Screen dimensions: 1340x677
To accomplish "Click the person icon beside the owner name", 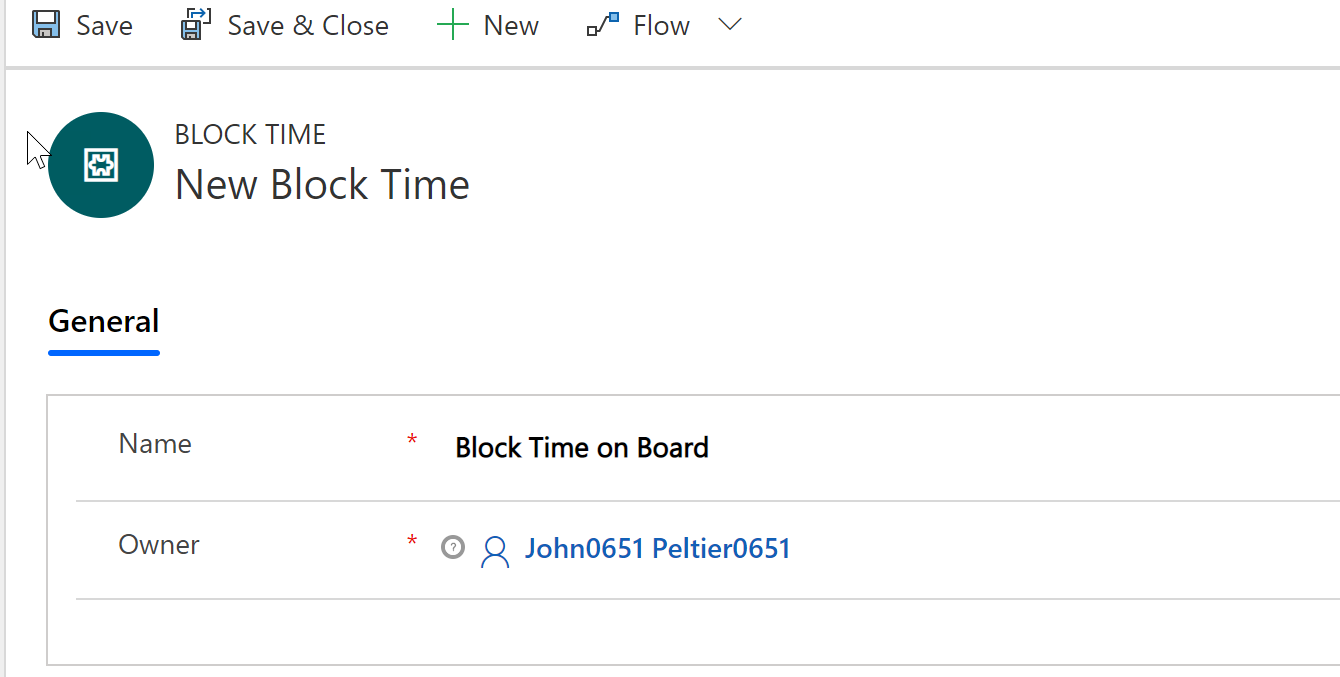I will [x=495, y=550].
